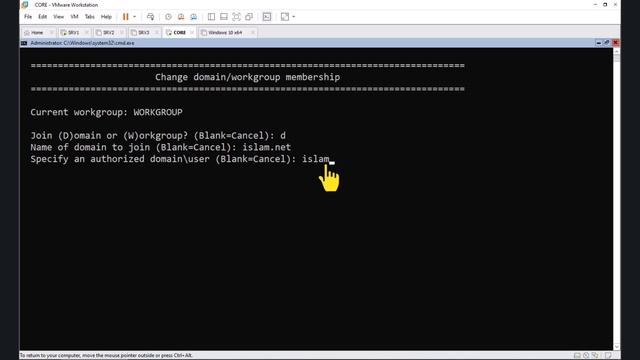Click the hard disk status icon
The height and width of the screenshot is (360, 640).
pos(577,356)
